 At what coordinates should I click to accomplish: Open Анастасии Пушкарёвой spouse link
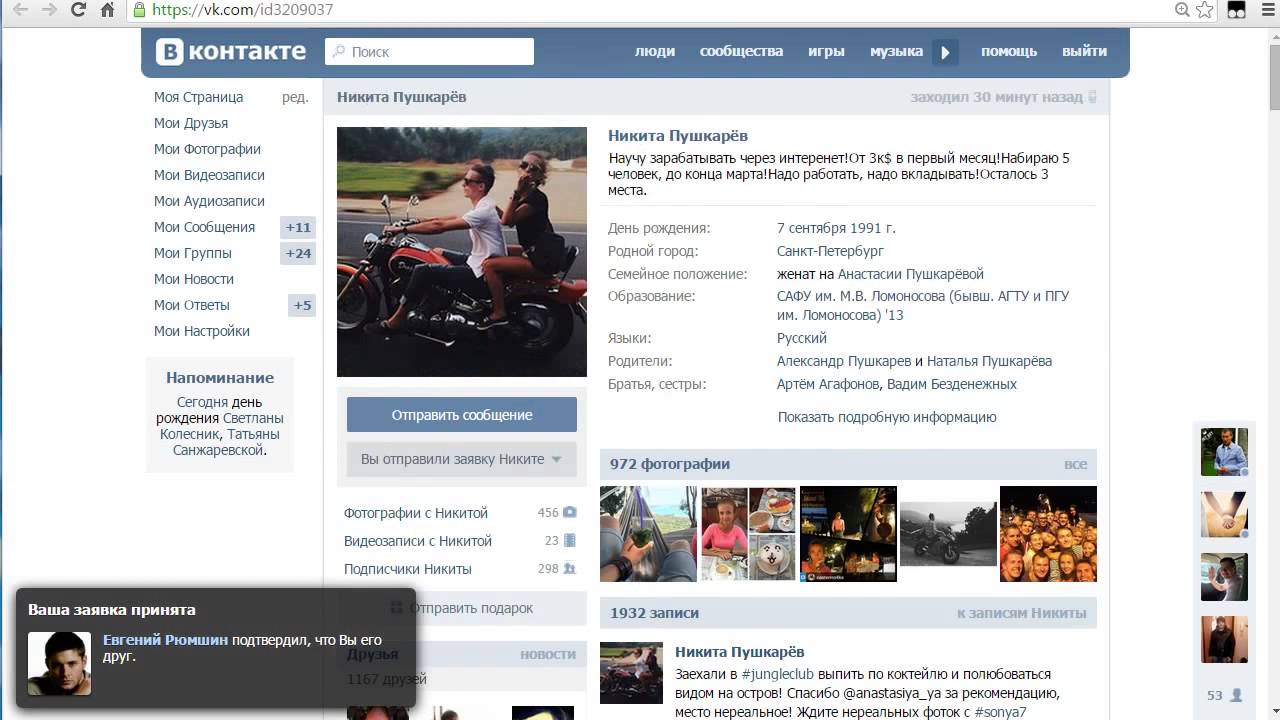[x=911, y=274]
